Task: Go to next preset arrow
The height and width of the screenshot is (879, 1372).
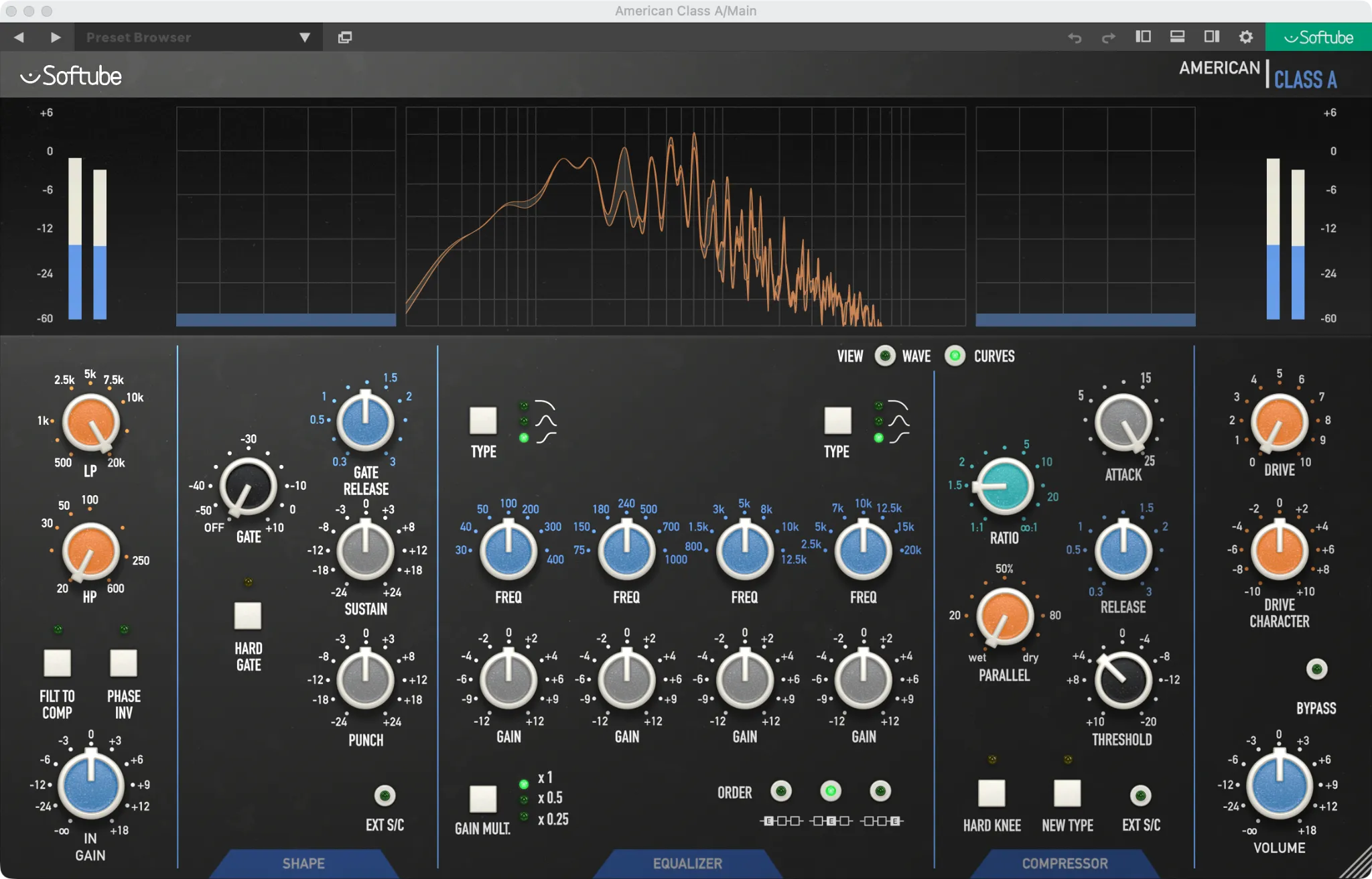Action: coord(56,38)
